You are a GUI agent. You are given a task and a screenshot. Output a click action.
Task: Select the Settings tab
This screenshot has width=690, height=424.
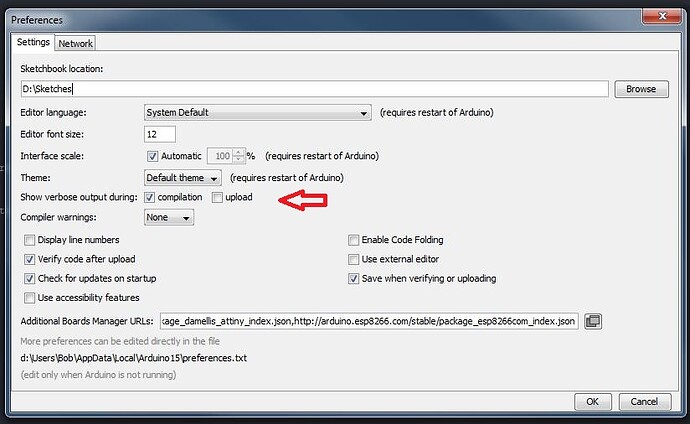tap(33, 42)
